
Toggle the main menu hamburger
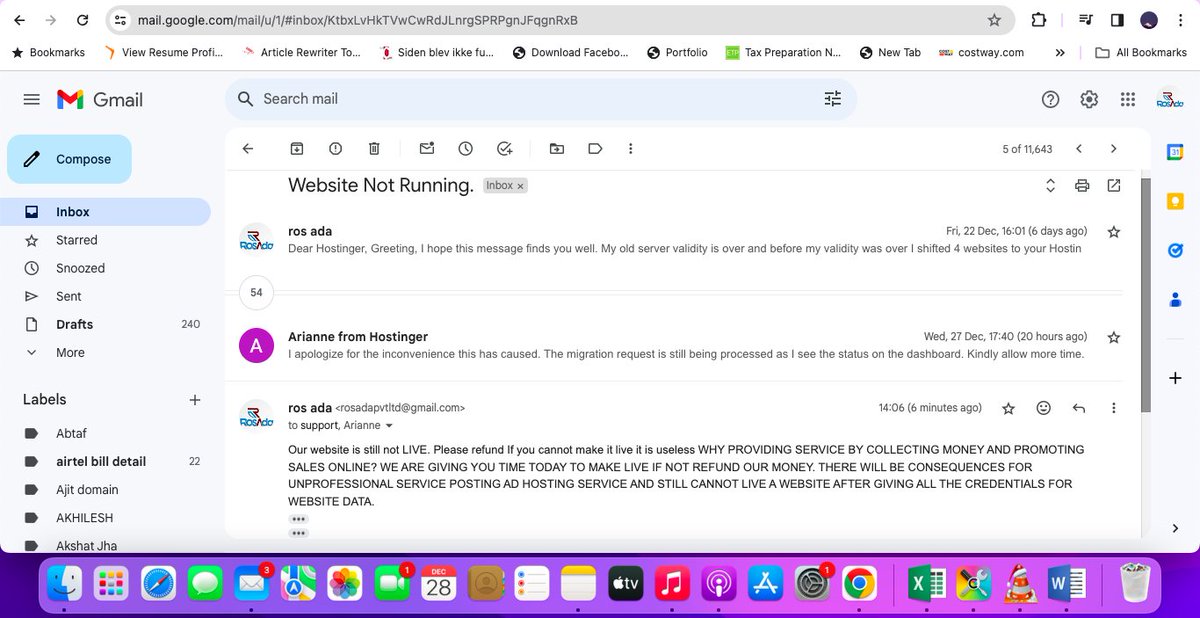pos(31,99)
